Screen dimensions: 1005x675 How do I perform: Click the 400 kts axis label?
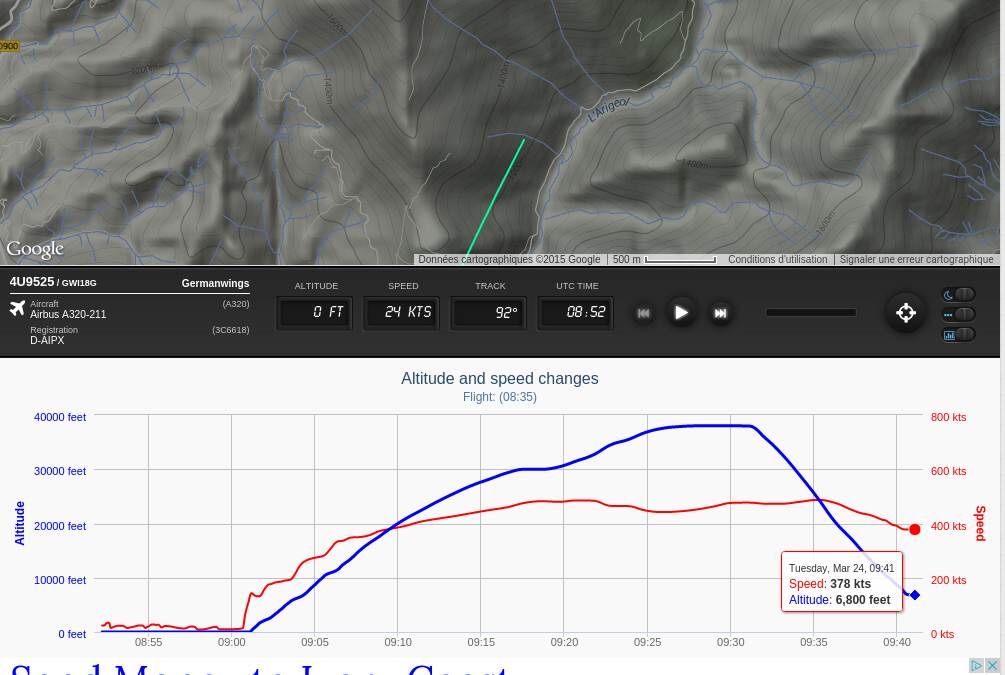click(x=948, y=526)
